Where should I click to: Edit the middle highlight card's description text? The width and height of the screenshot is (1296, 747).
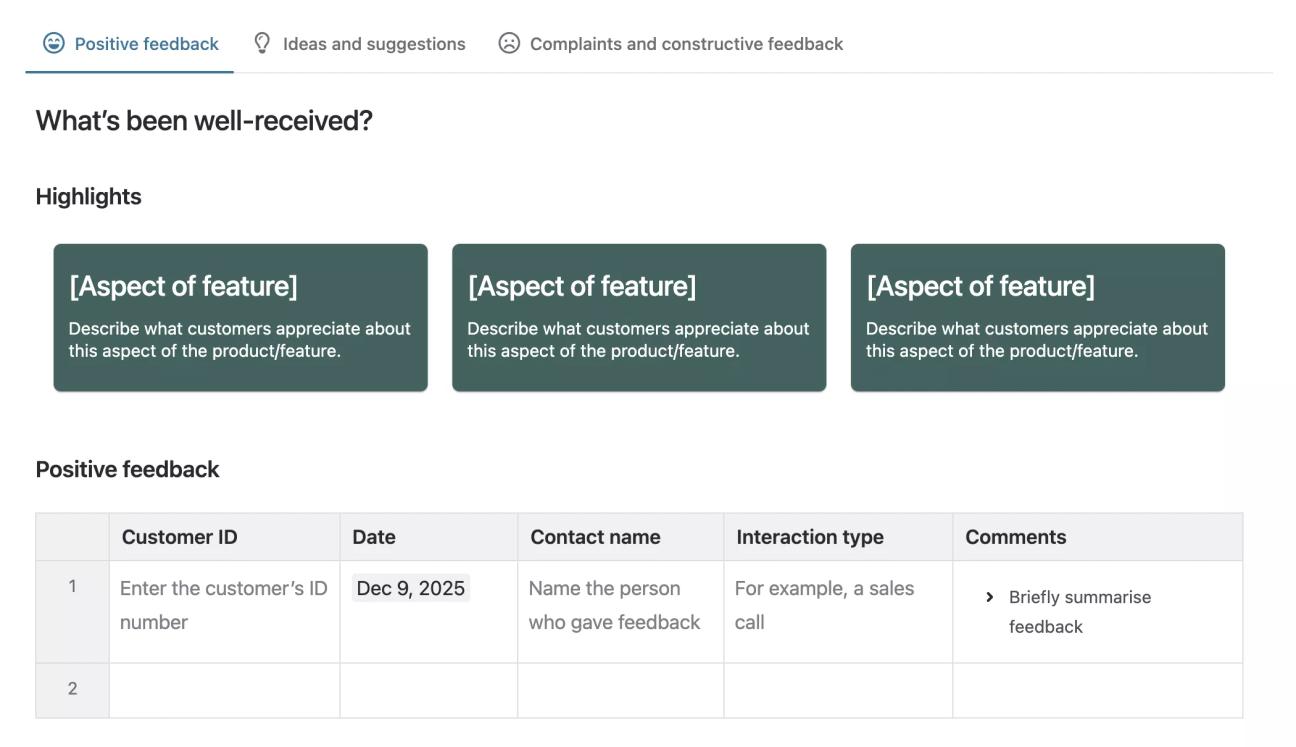tap(638, 338)
